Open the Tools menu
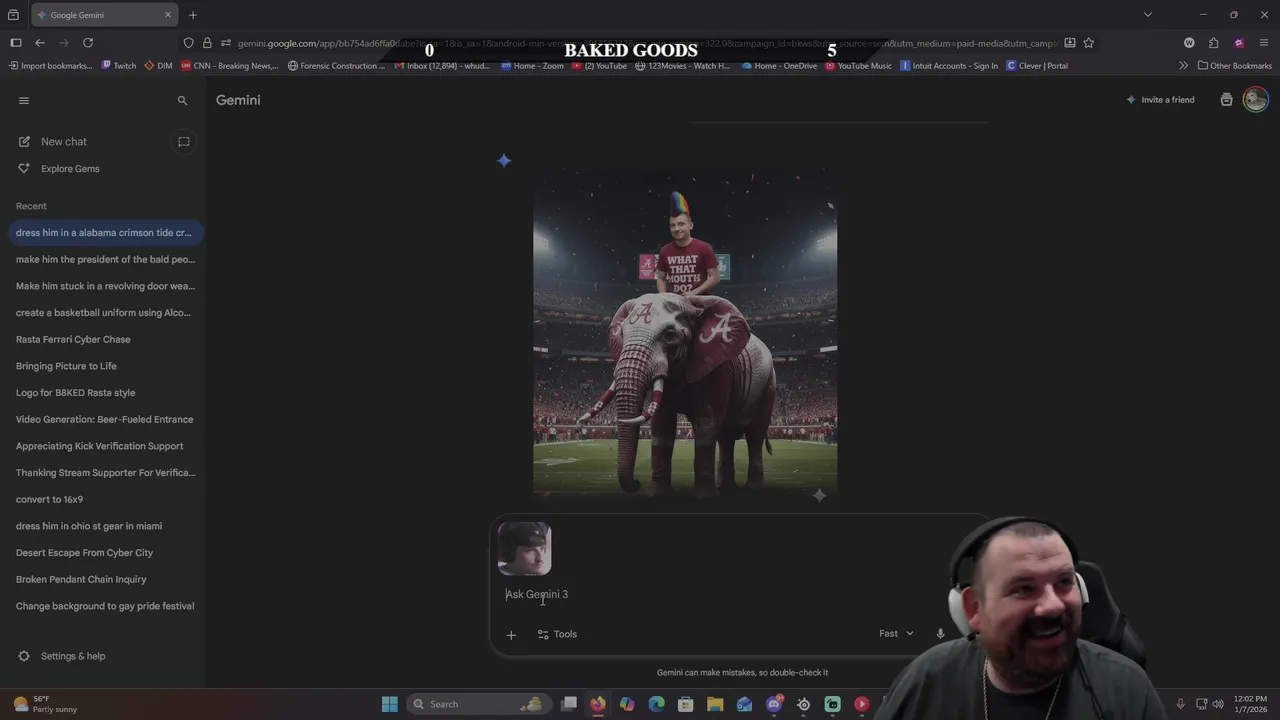The width and height of the screenshot is (1280, 720). 557,634
